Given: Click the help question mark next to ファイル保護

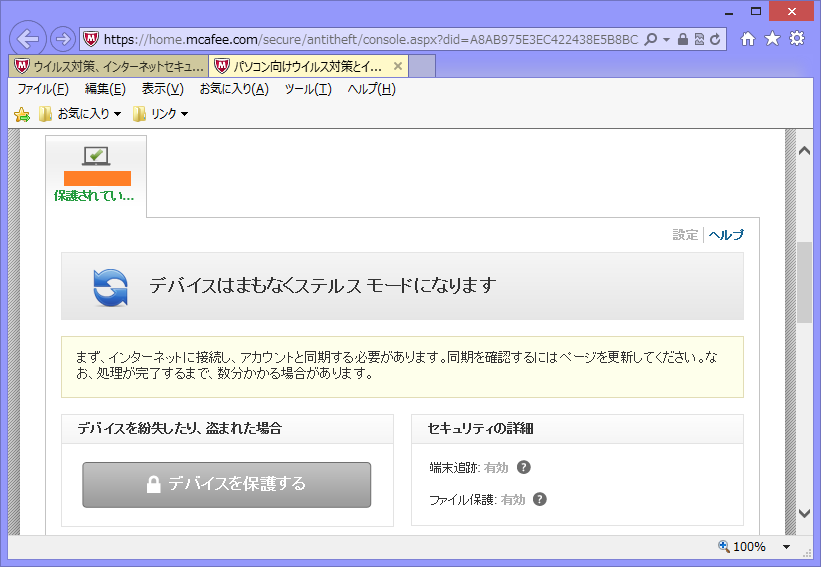Looking at the screenshot, I should [540, 499].
